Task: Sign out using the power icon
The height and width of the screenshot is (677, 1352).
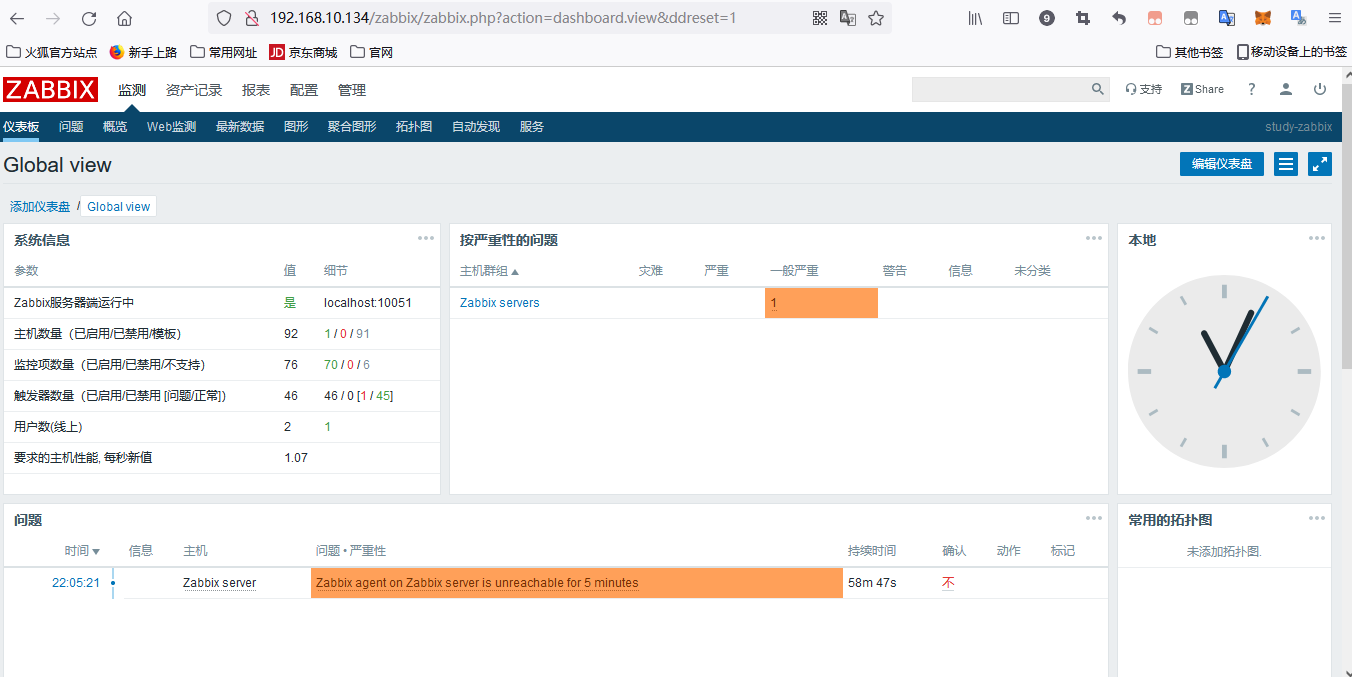Action: 1320,89
